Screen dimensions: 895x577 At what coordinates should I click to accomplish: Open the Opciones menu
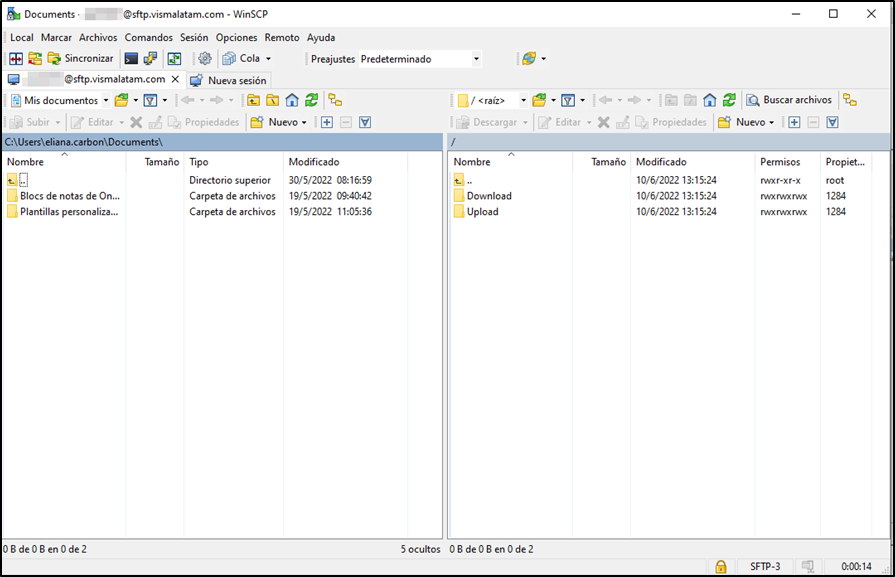pos(236,38)
